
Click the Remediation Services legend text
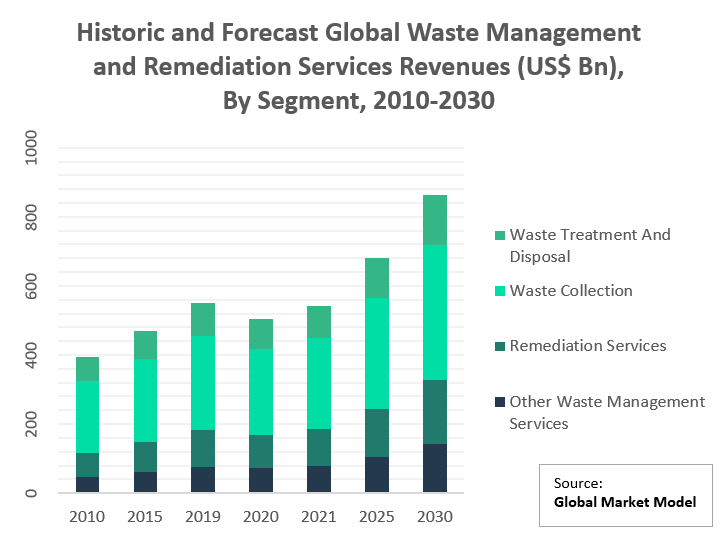click(x=587, y=346)
